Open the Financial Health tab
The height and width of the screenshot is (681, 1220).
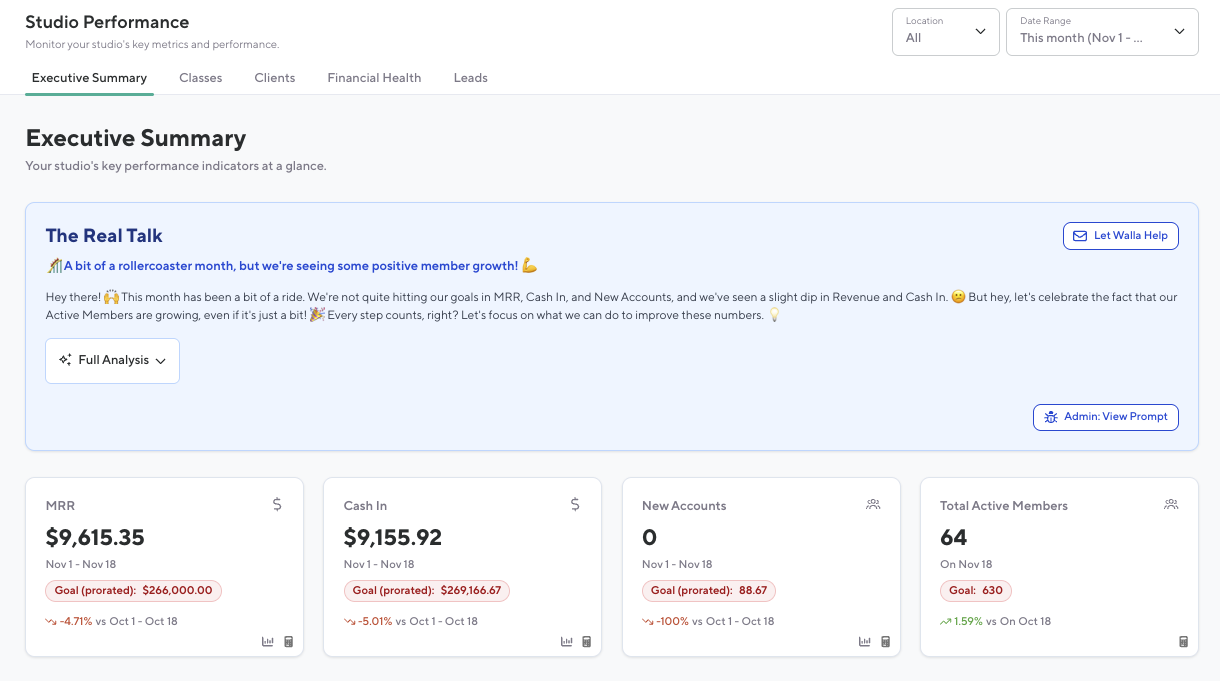374,78
